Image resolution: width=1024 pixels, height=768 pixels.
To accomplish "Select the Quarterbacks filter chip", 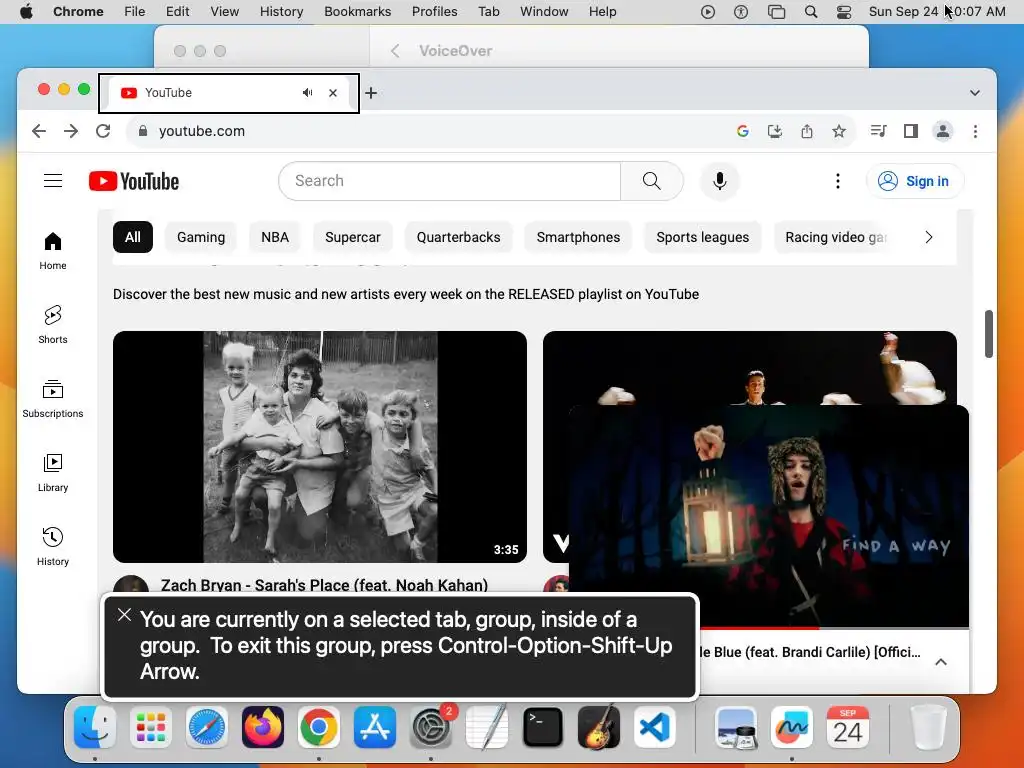I will click(x=458, y=237).
